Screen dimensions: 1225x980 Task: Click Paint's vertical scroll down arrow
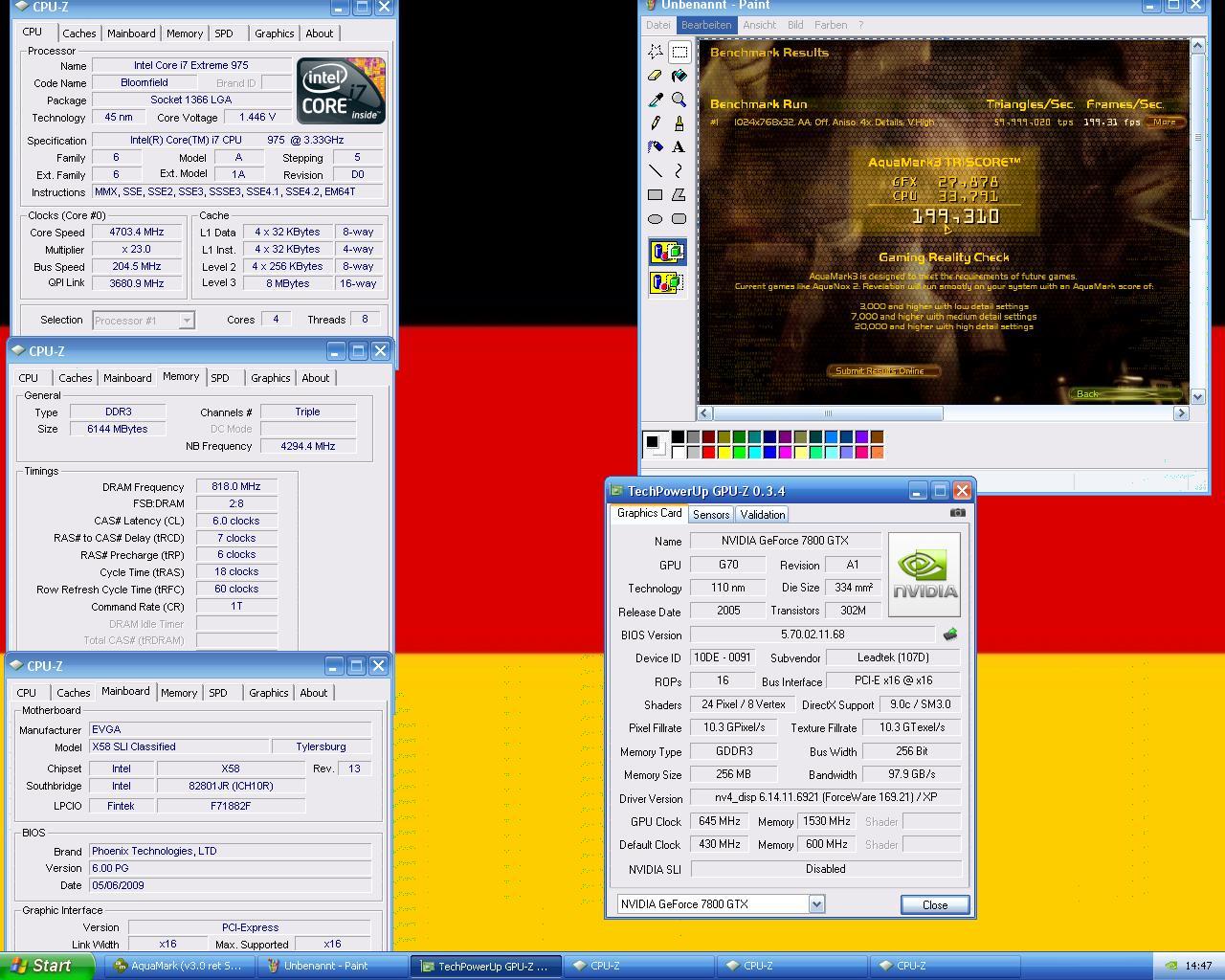[1198, 396]
